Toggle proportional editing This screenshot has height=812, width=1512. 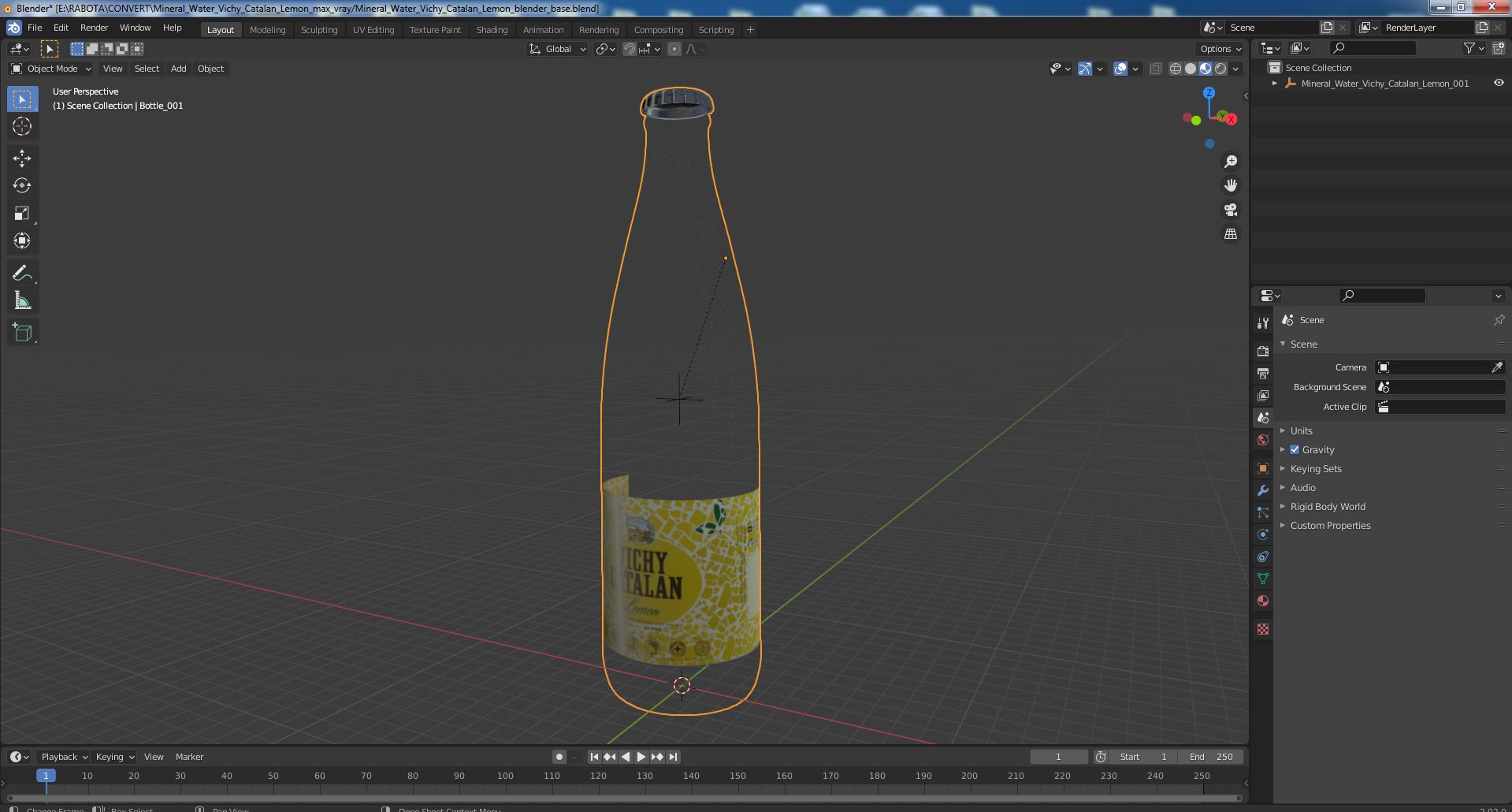pyautogui.click(x=674, y=49)
